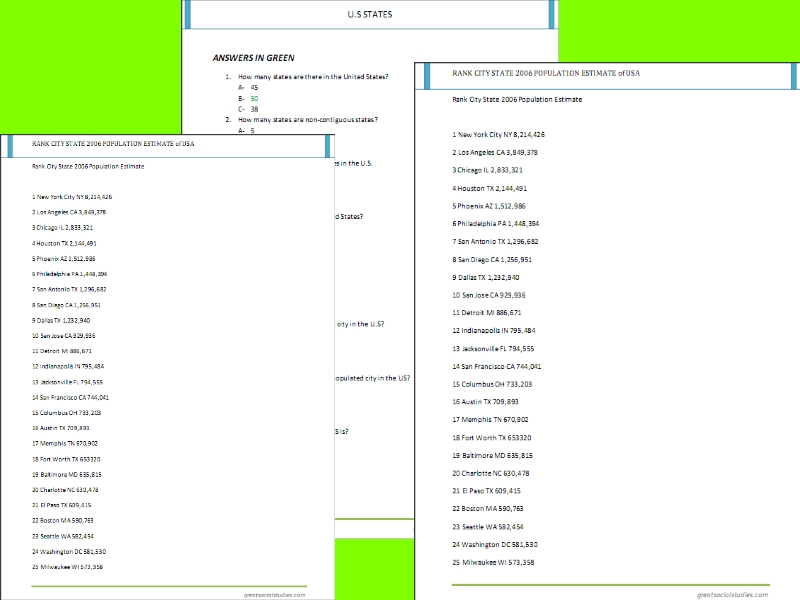Click "8 San Diego CA 1,256,951" on the right page
The image size is (800, 600).
pos(492,260)
